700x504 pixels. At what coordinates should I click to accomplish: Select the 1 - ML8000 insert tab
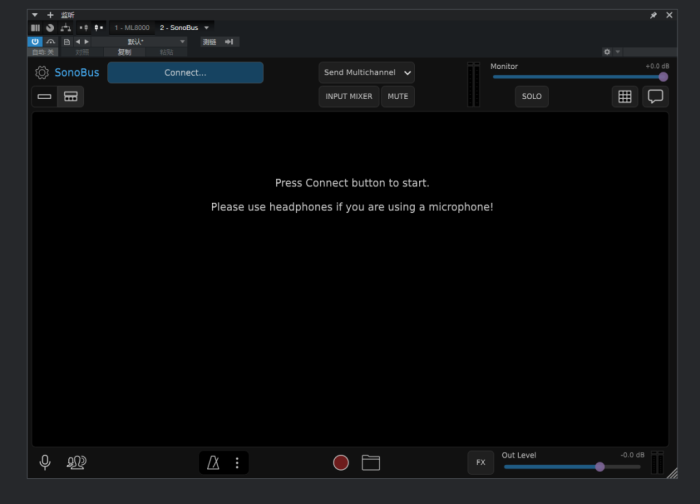pyautogui.click(x=132, y=28)
